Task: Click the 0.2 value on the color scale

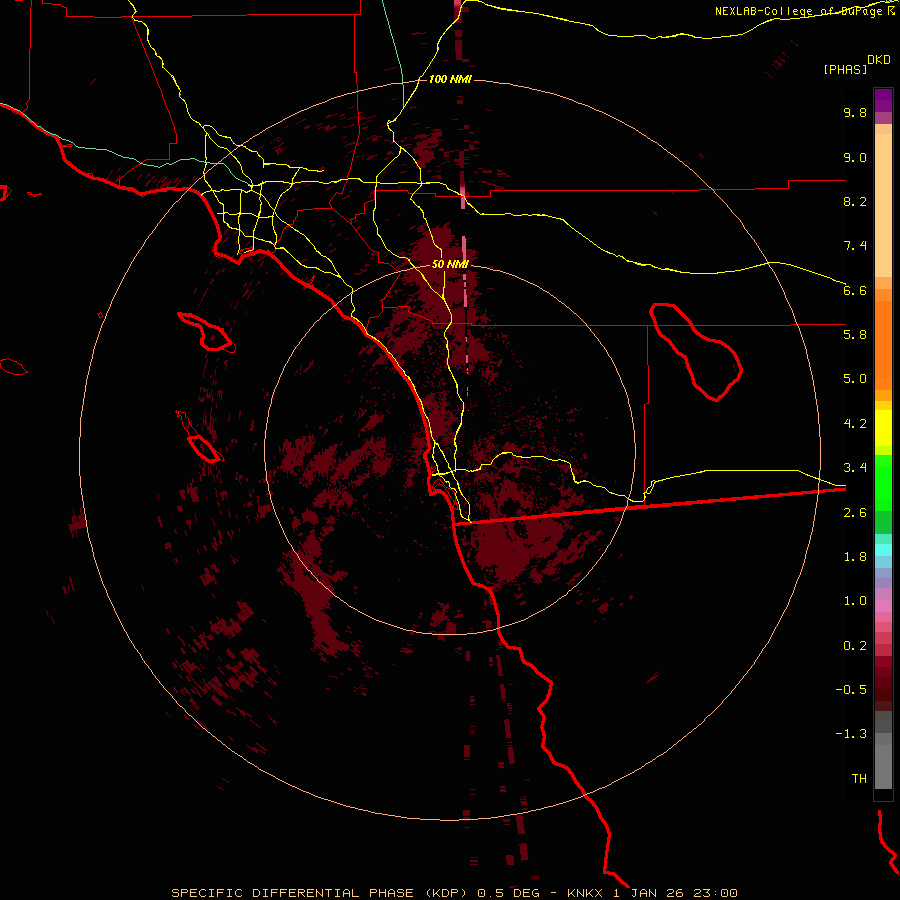Action: click(855, 646)
